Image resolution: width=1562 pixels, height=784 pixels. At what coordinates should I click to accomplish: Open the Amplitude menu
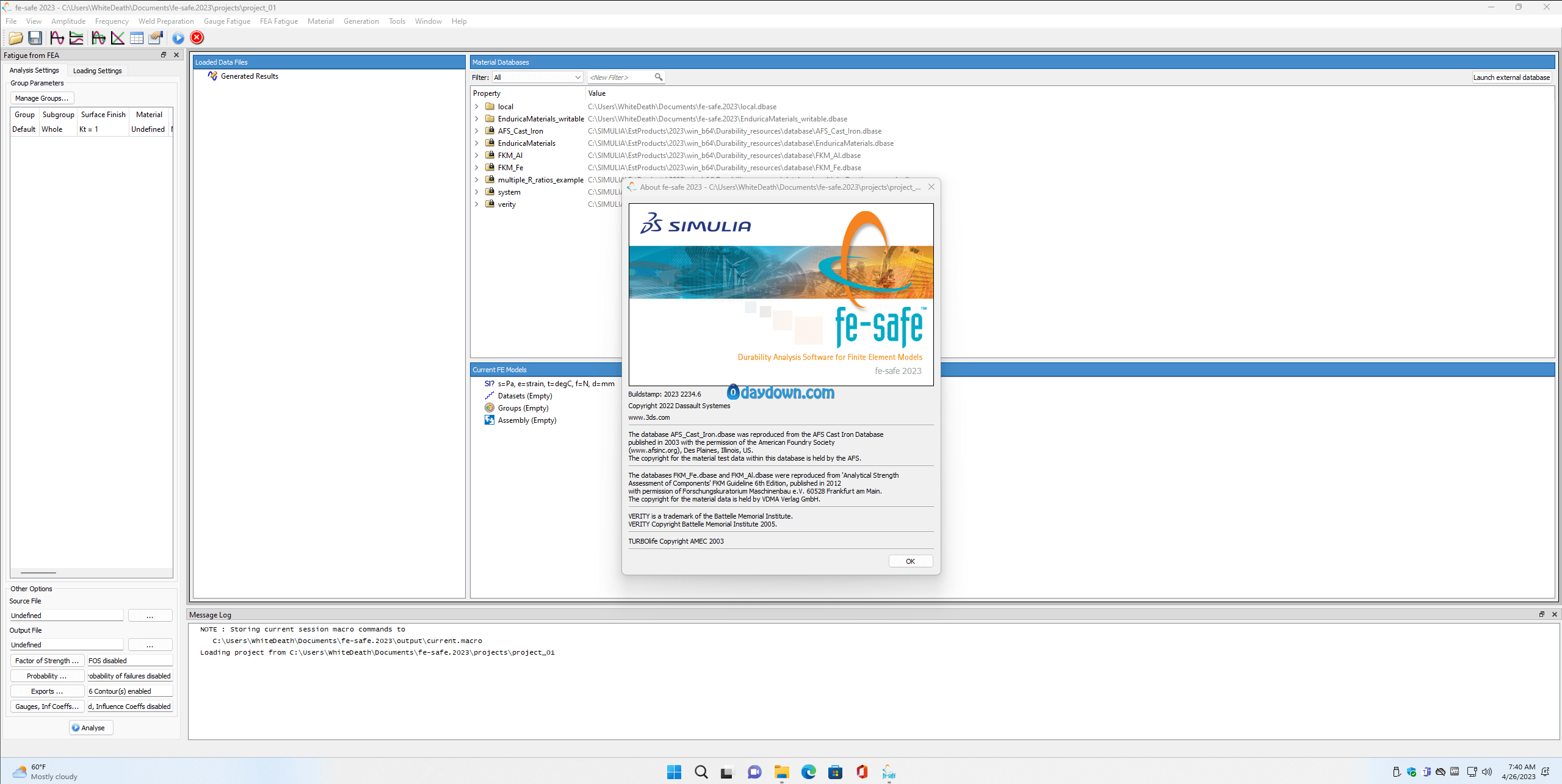68,21
